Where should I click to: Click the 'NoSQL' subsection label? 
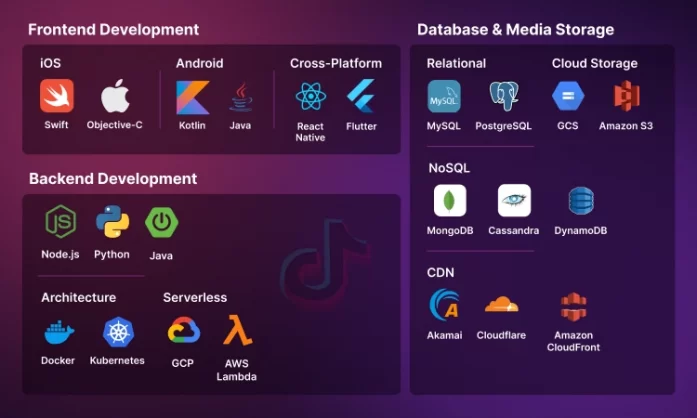click(449, 168)
